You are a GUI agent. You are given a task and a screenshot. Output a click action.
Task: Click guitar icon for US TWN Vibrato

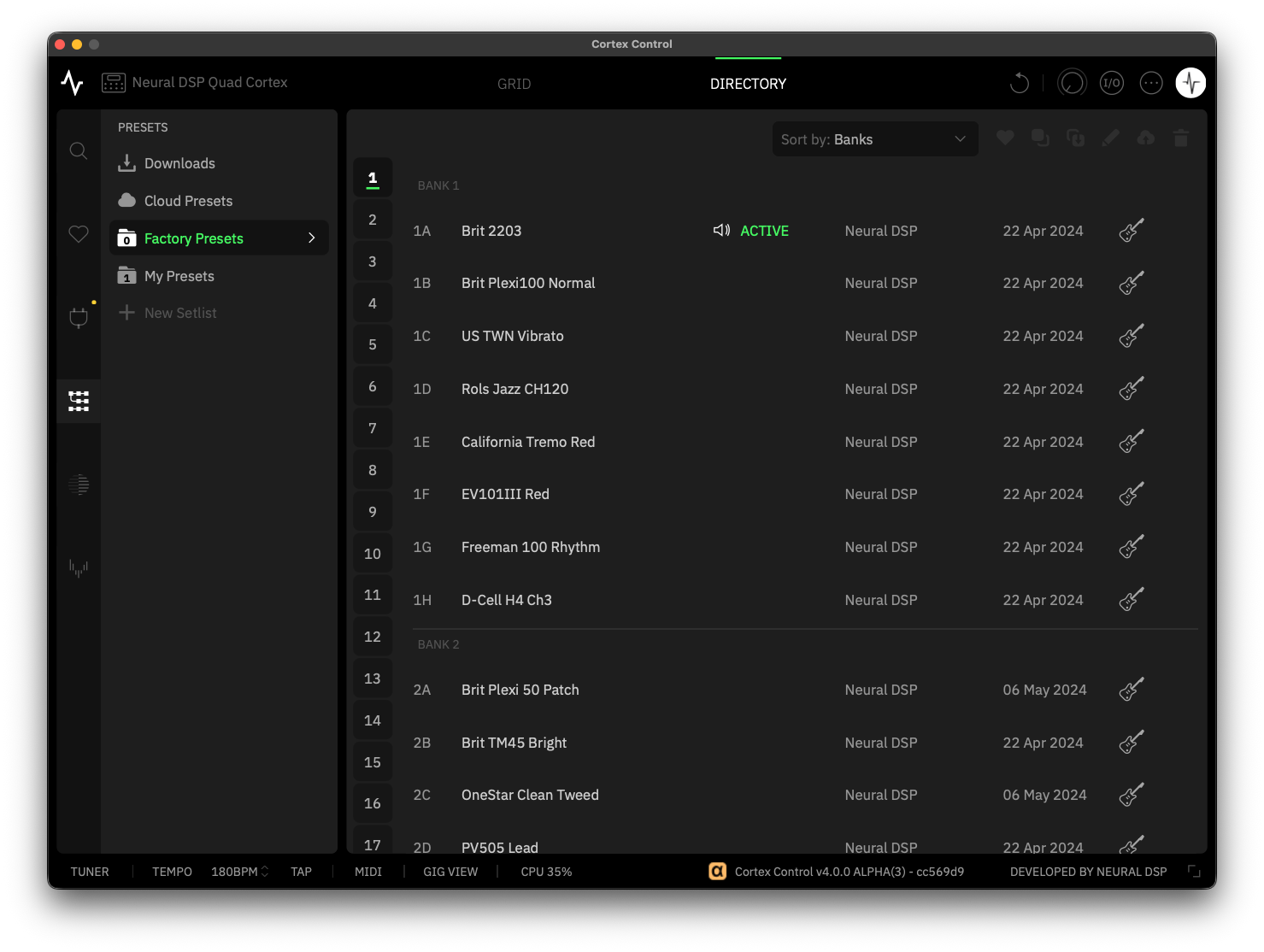[1132, 336]
